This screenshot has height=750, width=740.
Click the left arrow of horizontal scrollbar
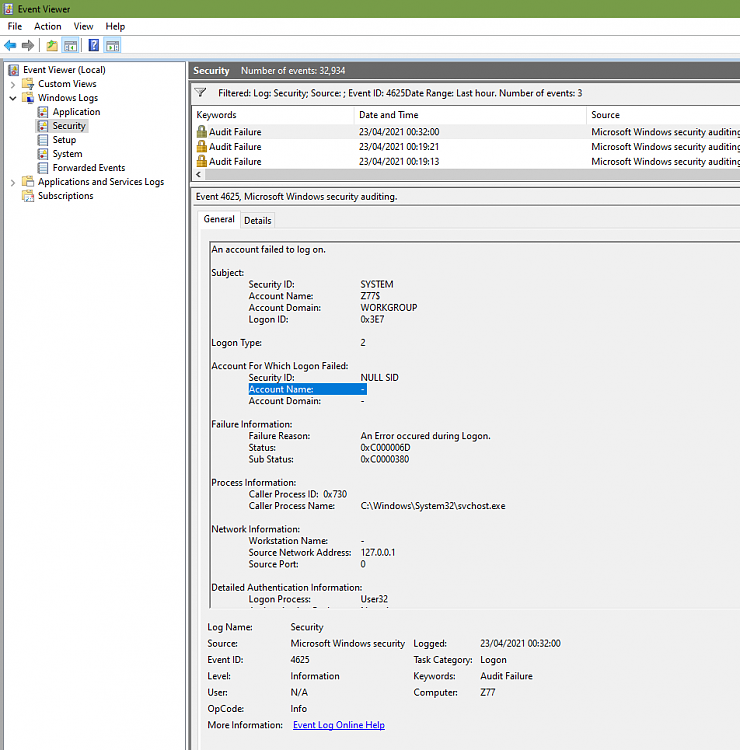[x=199, y=174]
